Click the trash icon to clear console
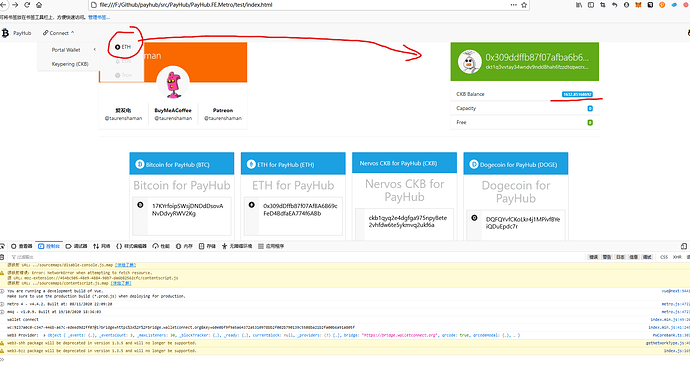Viewport: 690px width, 366px height. click(x=2, y=257)
